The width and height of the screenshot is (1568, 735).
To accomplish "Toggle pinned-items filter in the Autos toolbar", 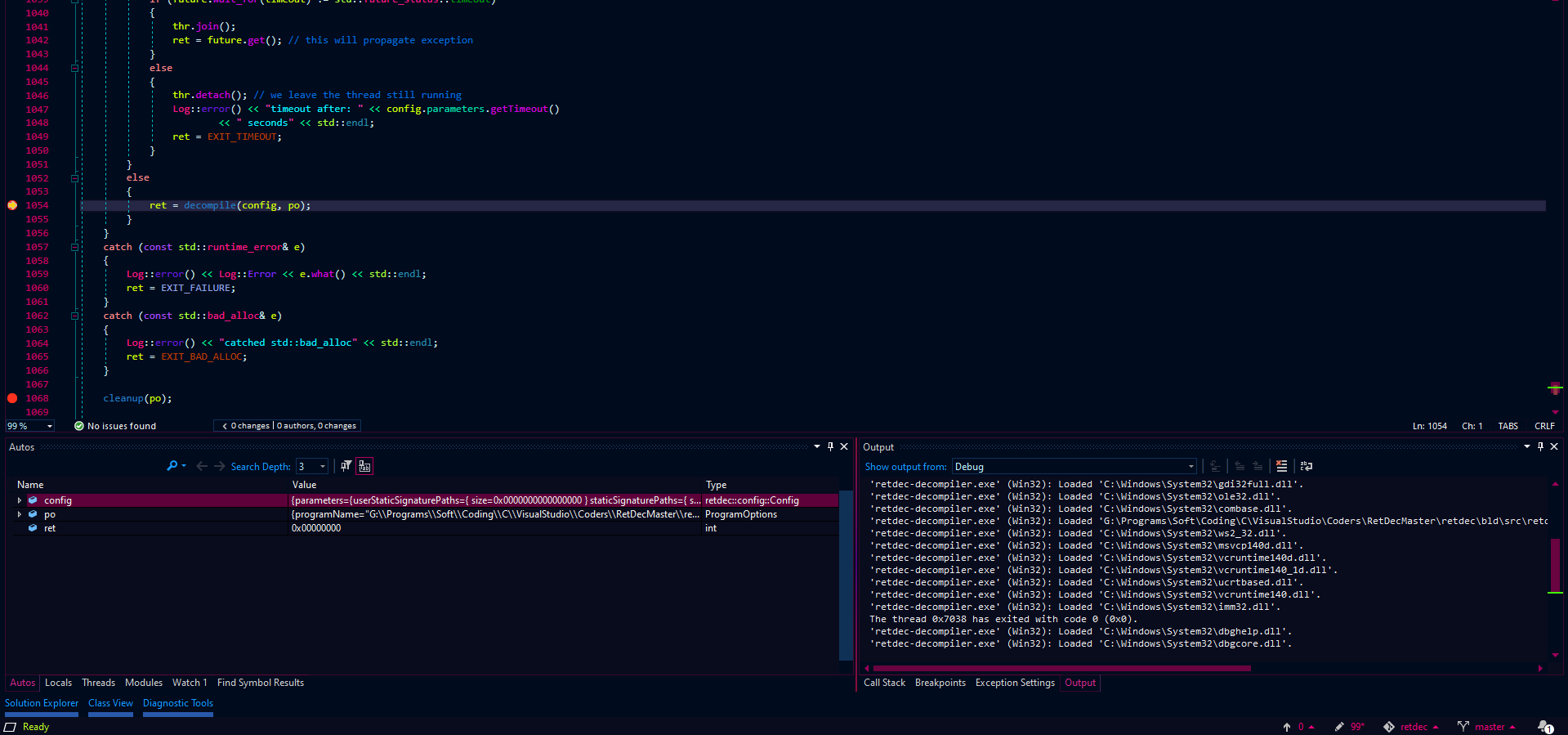I will tap(346, 466).
